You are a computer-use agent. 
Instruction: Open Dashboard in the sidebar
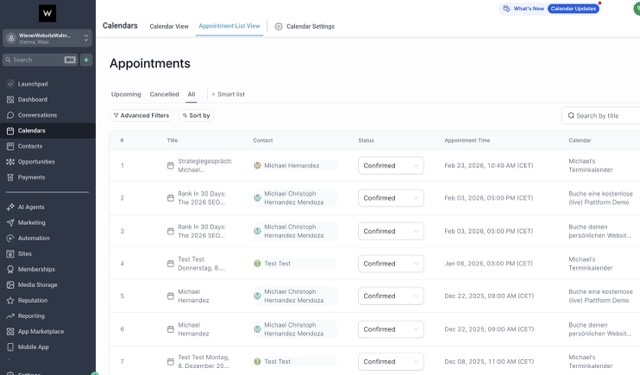point(33,99)
